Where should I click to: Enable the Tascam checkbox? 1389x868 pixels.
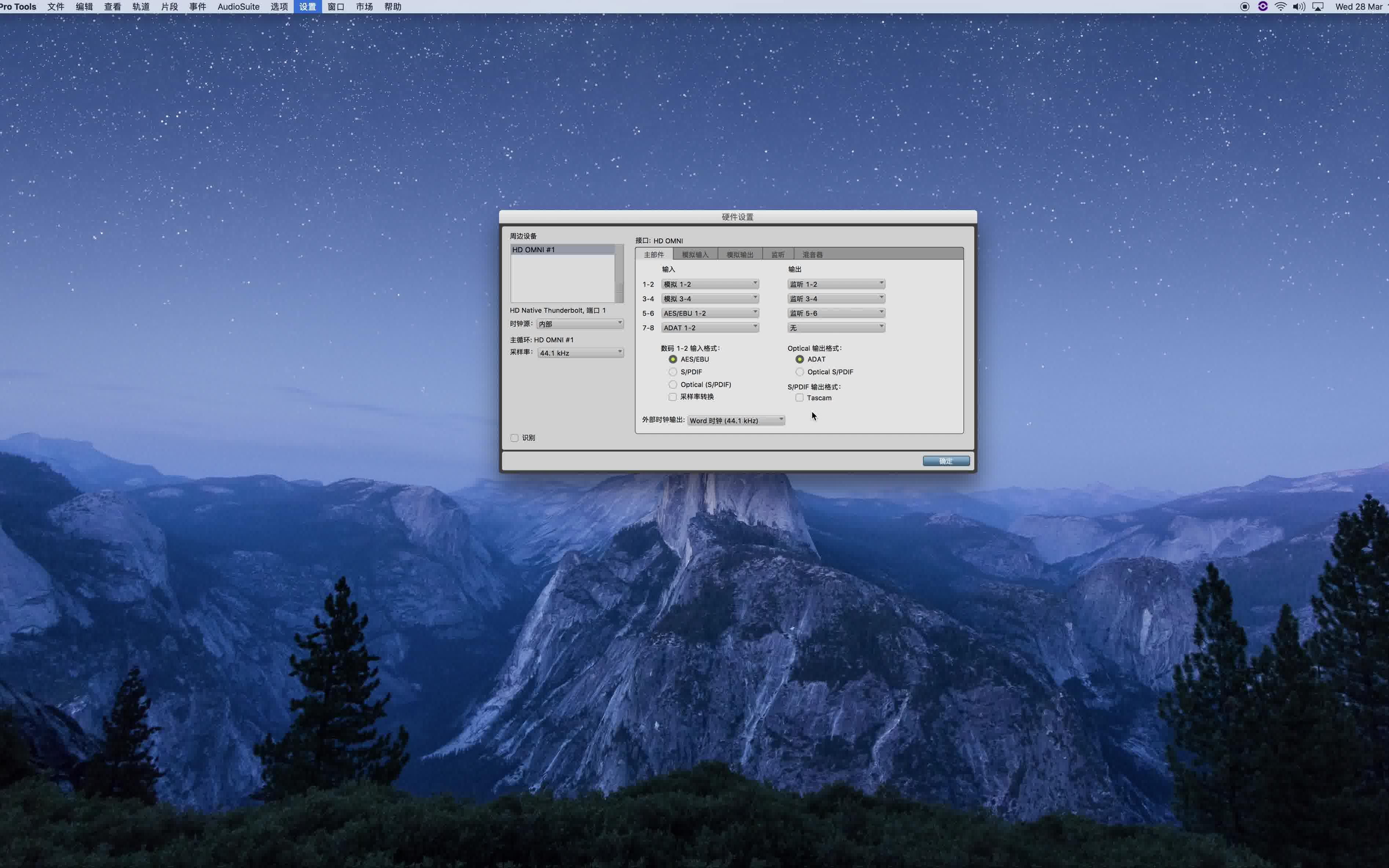coord(799,398)
